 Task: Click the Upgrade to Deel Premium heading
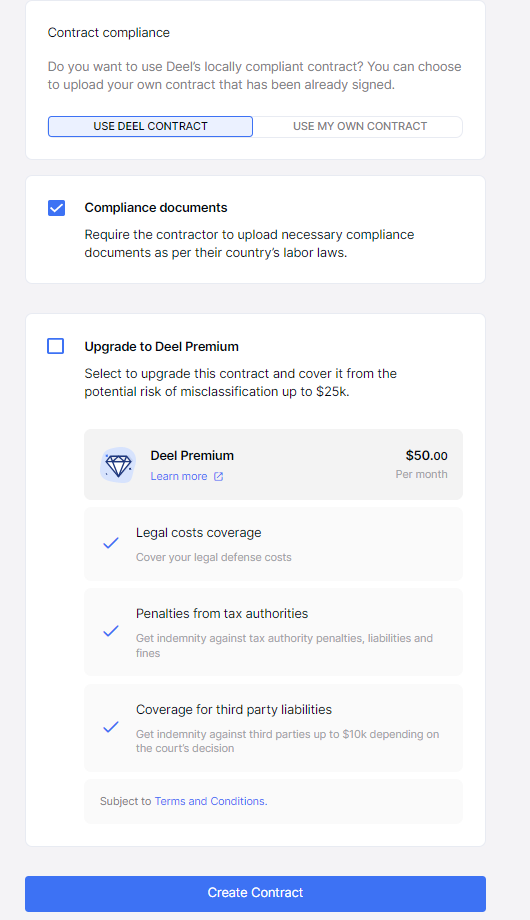pyautogui.click(x=161, y=347)
